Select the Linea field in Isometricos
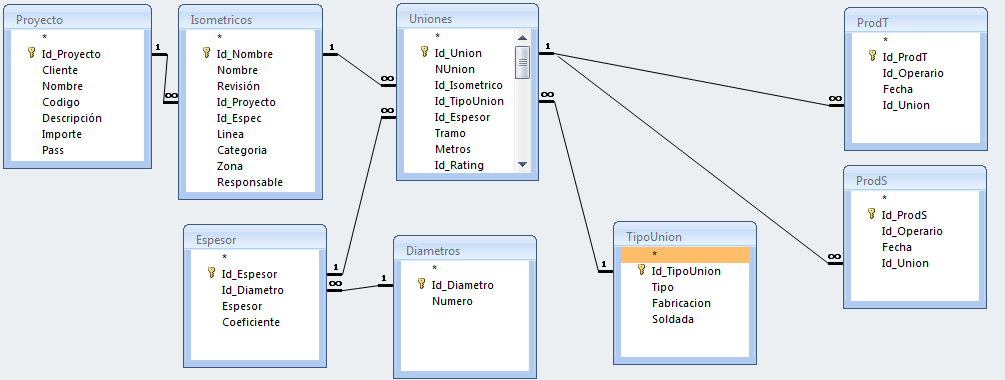 (x=230, y=134)
